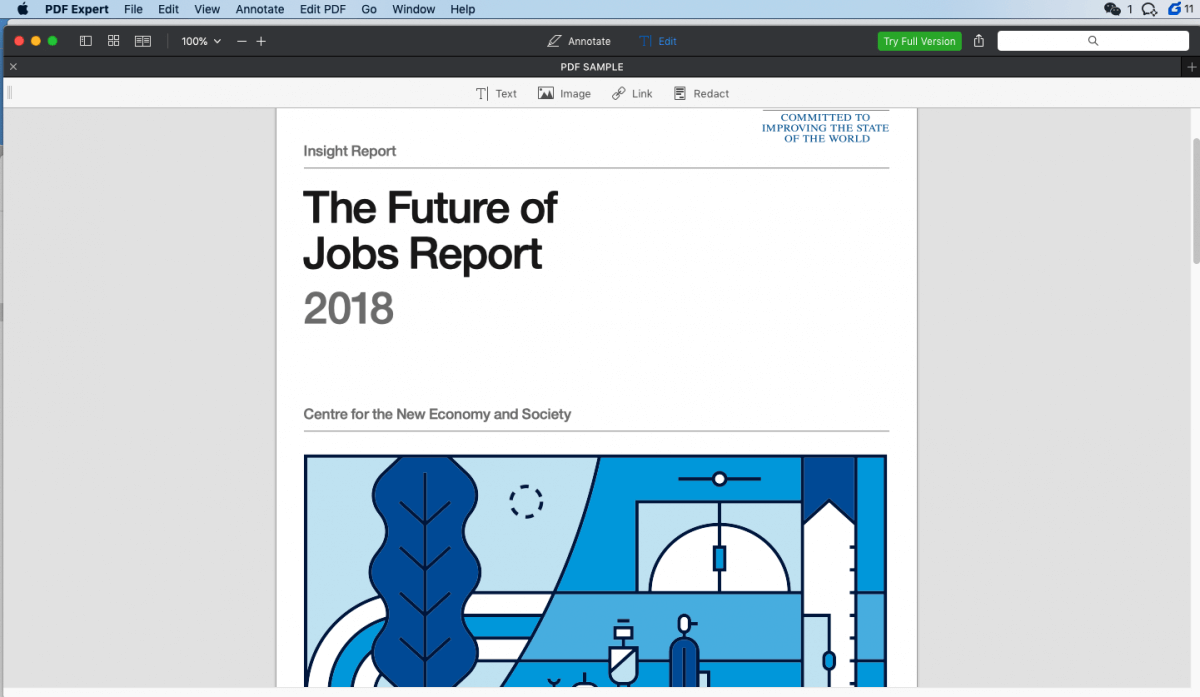Close the PDF SAMPLE tab
This screenshot has width=1200, height=697.
(x=13, y=66)
